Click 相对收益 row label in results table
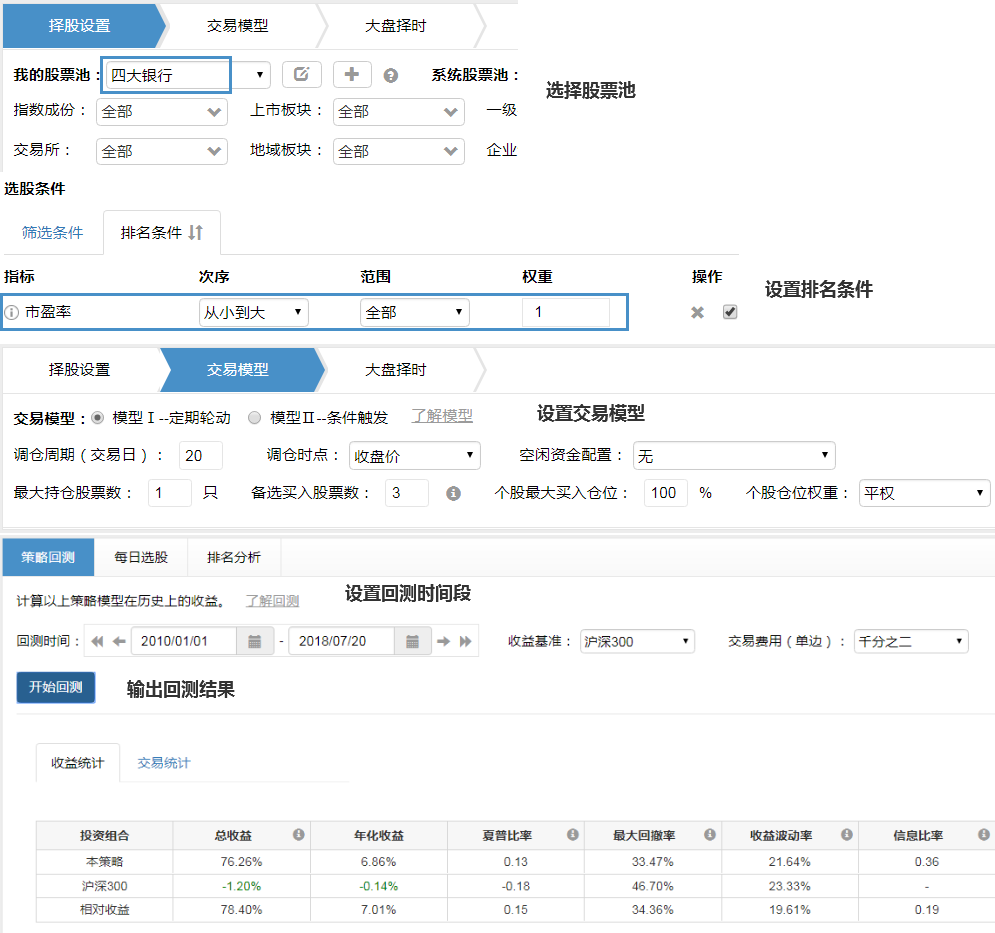 [105, 910]
